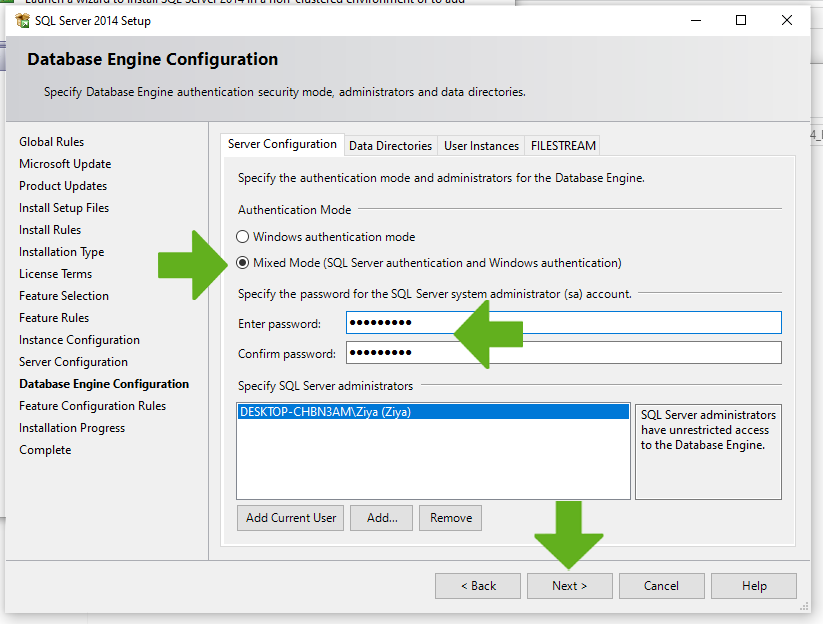
Task: Click the Add... button
Action: click(382, 518)
